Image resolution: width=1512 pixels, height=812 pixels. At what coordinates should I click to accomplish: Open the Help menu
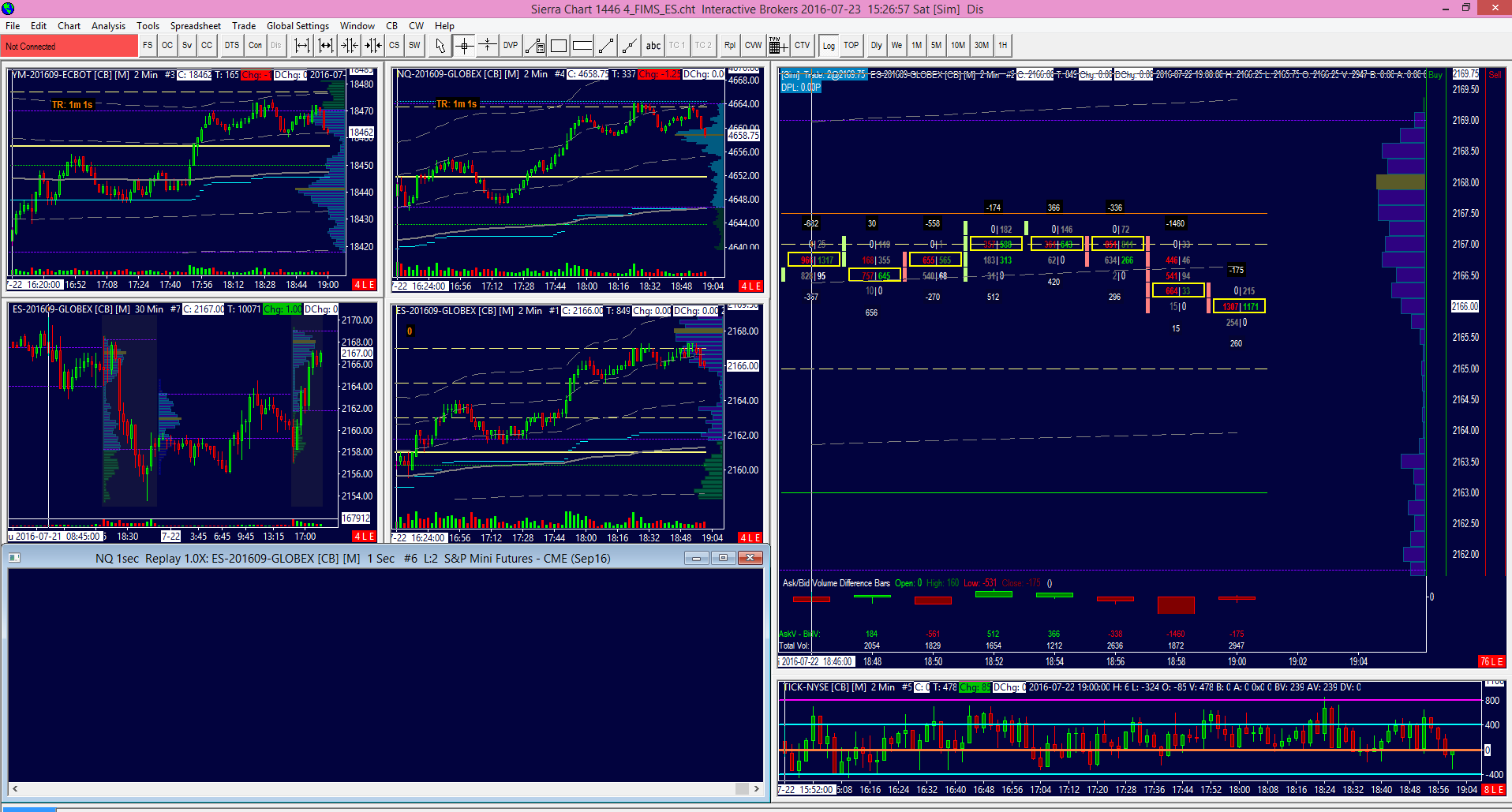pyautogui.click(x=444, y=26)
